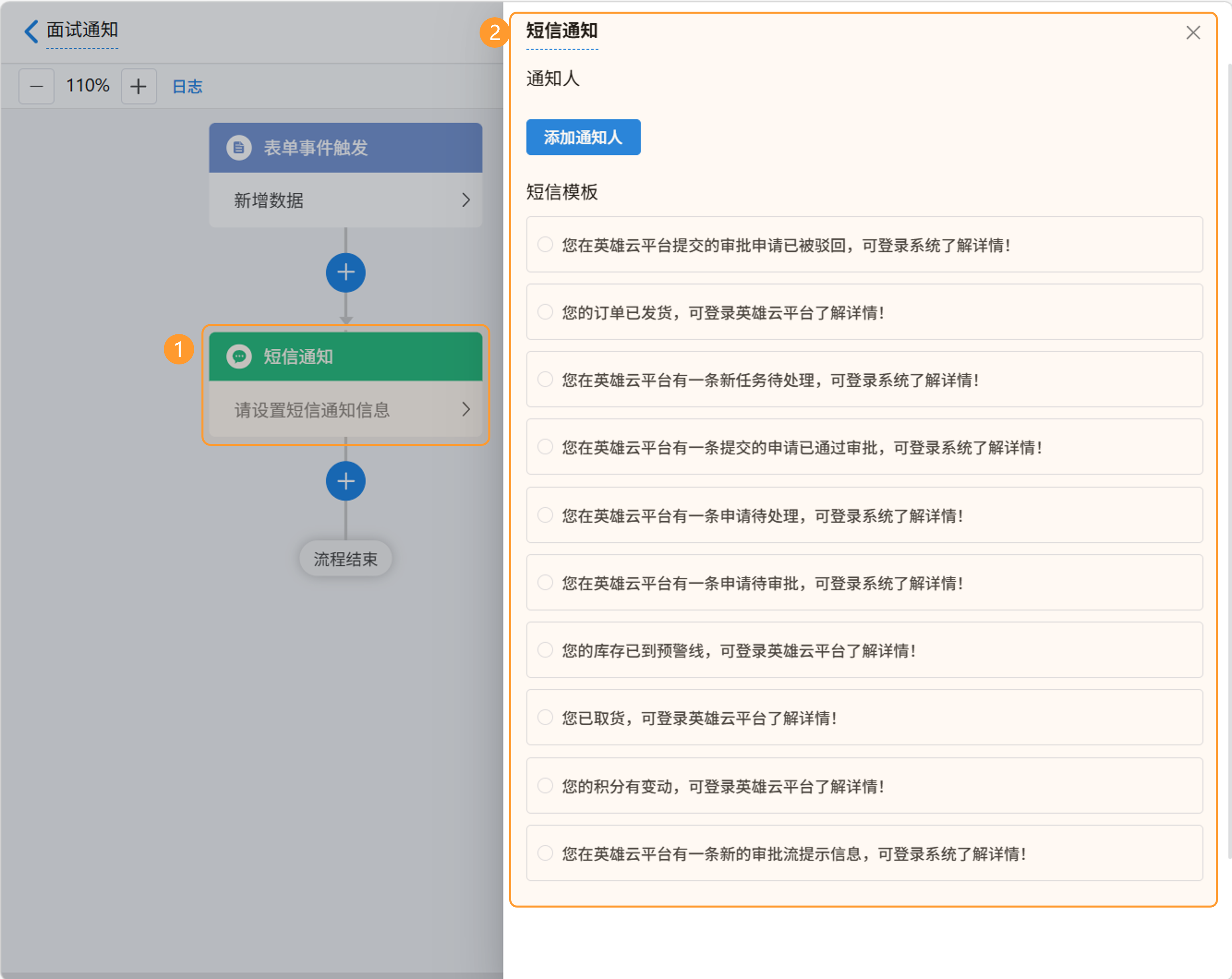1232x979 pixels.
Task: Expand the 请设置短信通知信息 chevron
Action: point(466,409)
